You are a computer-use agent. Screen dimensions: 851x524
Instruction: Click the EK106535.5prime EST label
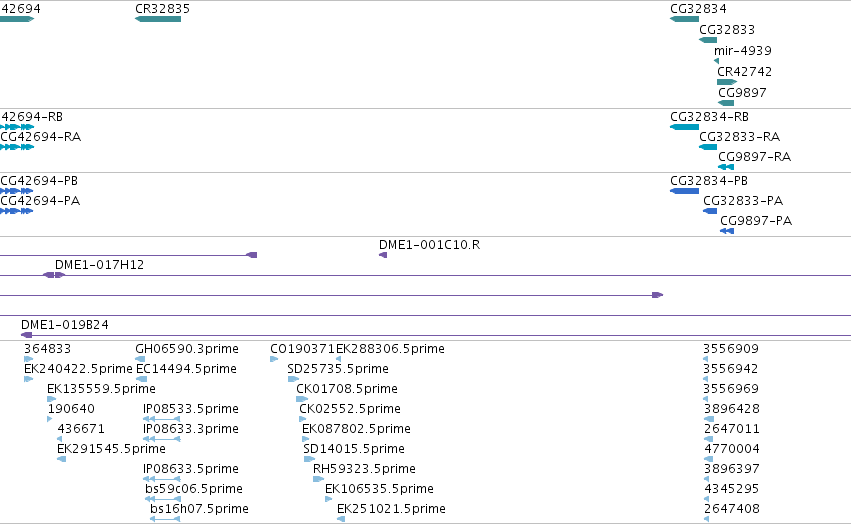(x=379, y=489)
